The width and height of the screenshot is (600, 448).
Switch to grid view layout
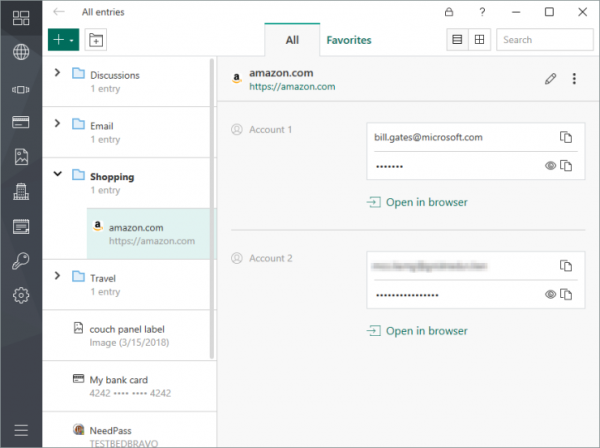coord(479,40)
